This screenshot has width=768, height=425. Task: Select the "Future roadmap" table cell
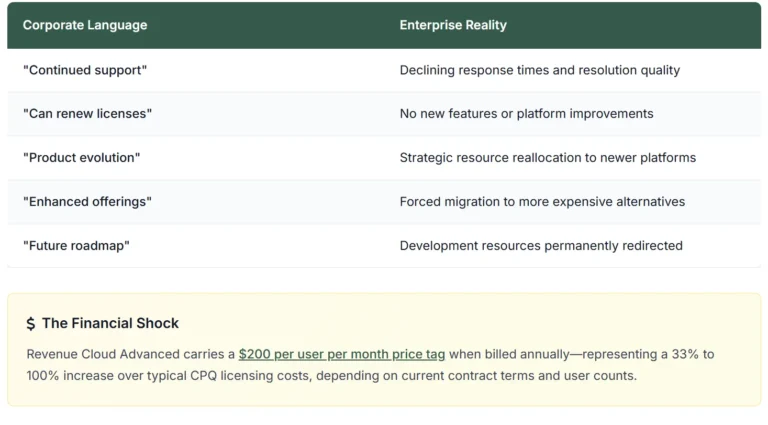pos(76,246)
